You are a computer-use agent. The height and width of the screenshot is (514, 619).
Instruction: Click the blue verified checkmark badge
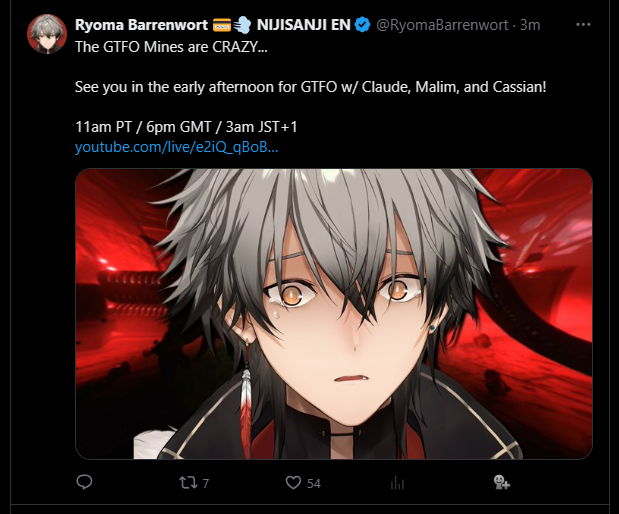click(362, 25)
